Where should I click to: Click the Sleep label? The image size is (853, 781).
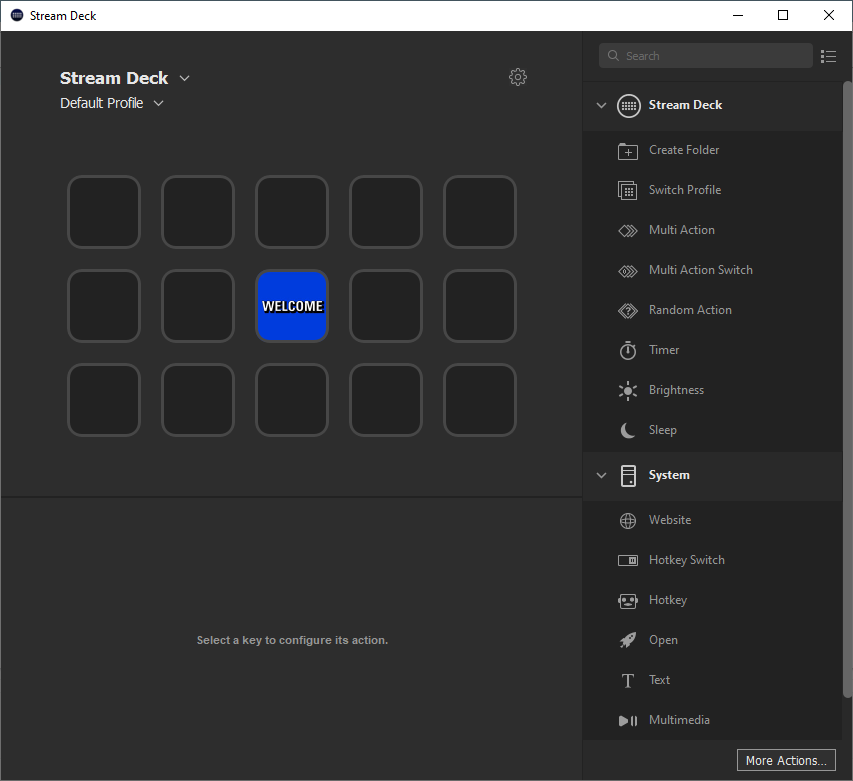pyautogui.click(x=663, y=430)
